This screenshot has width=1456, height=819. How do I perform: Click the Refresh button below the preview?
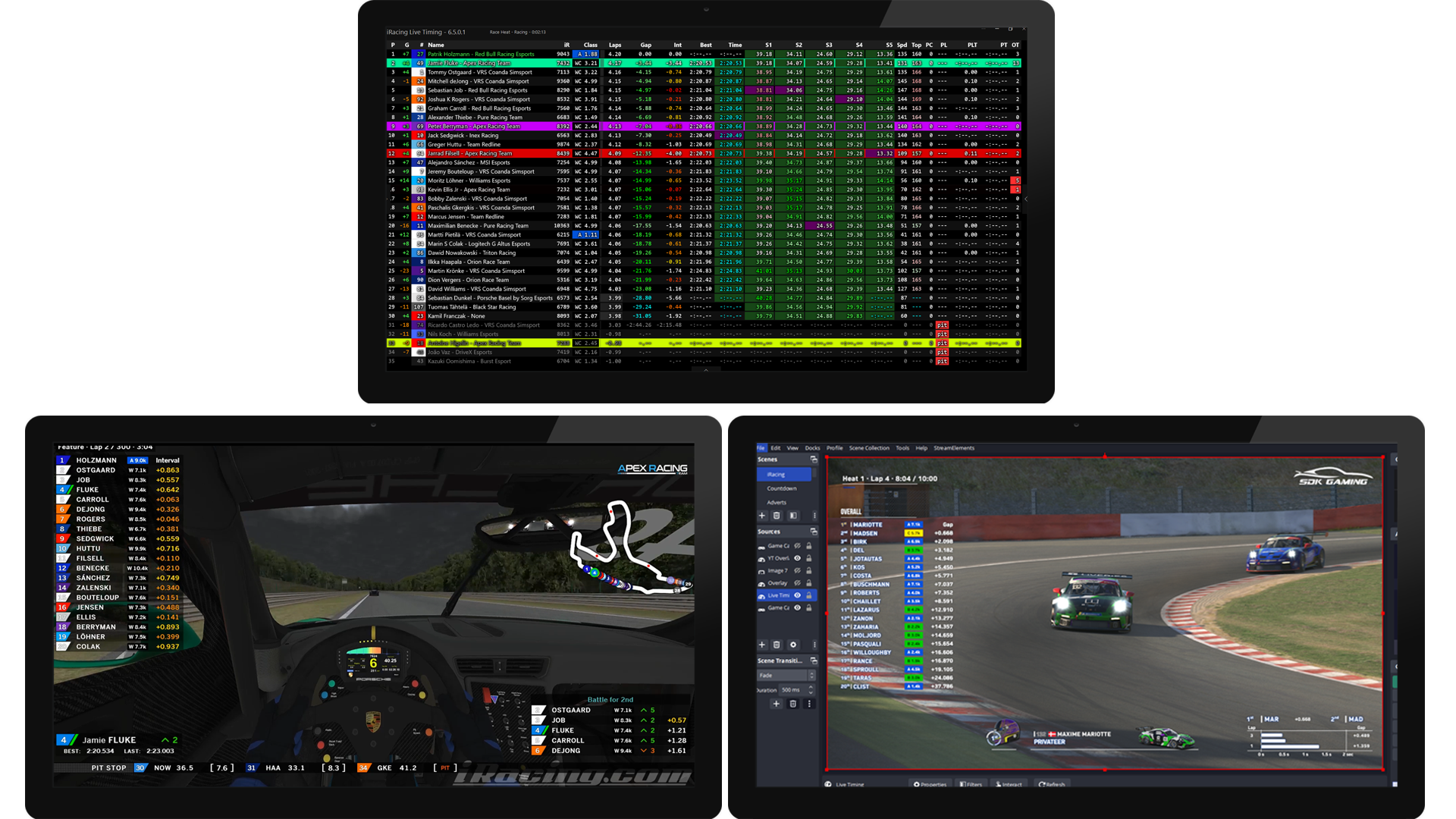(1052, 784)
